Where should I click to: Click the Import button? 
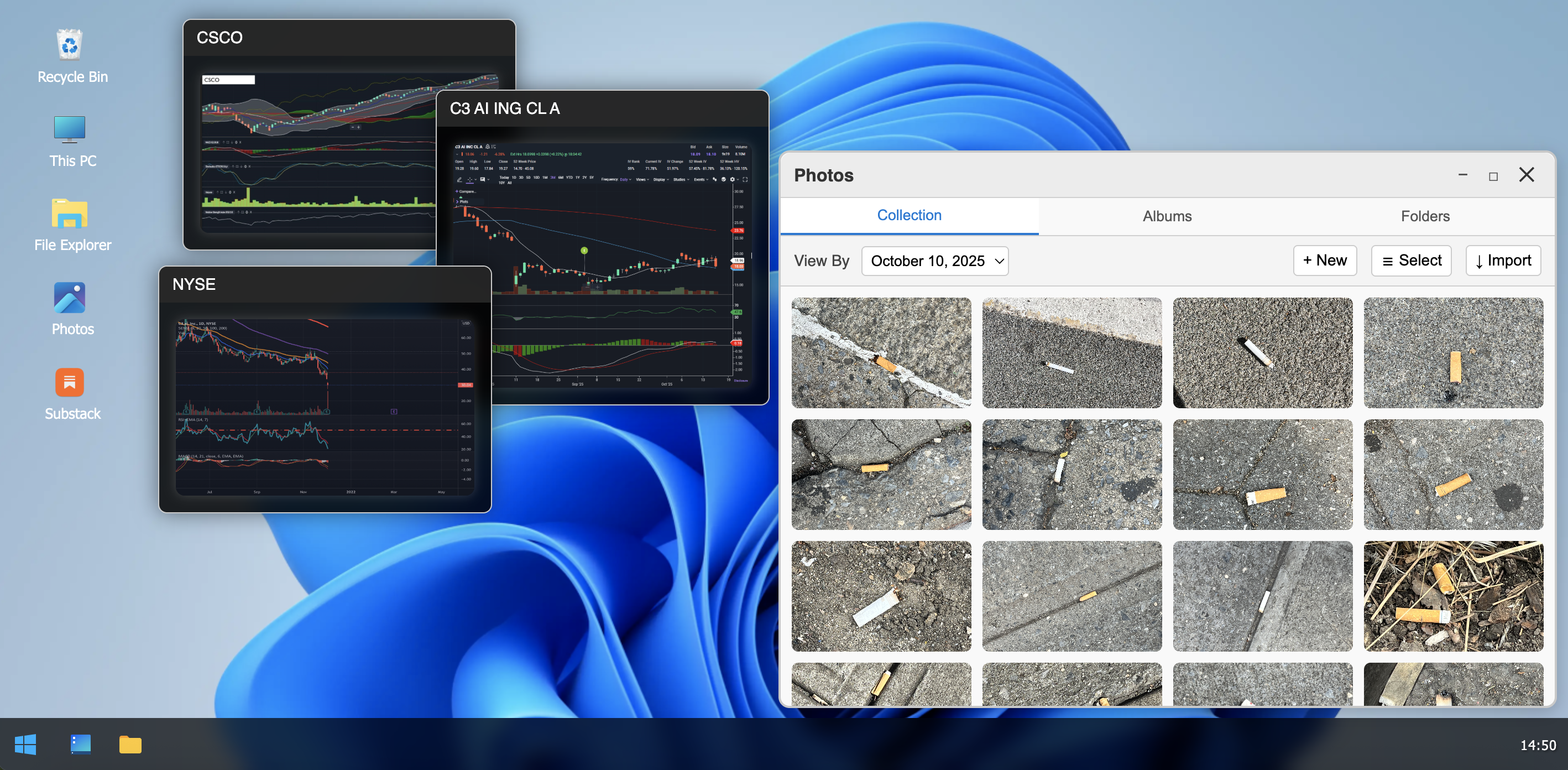coord(1503,261)
